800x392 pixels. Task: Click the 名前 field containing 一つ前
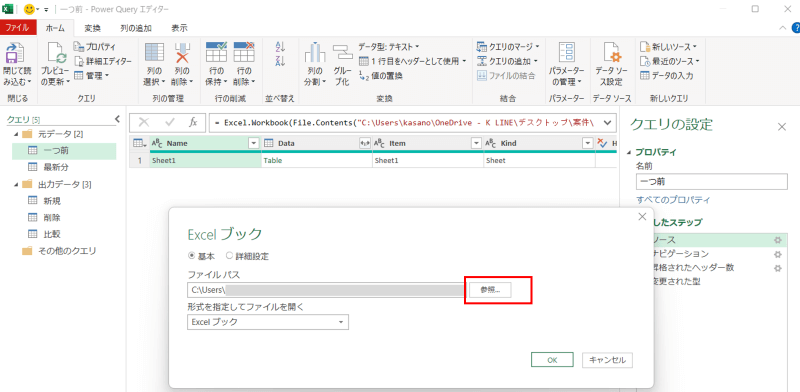pyautogui.click(x=712, y=181)
